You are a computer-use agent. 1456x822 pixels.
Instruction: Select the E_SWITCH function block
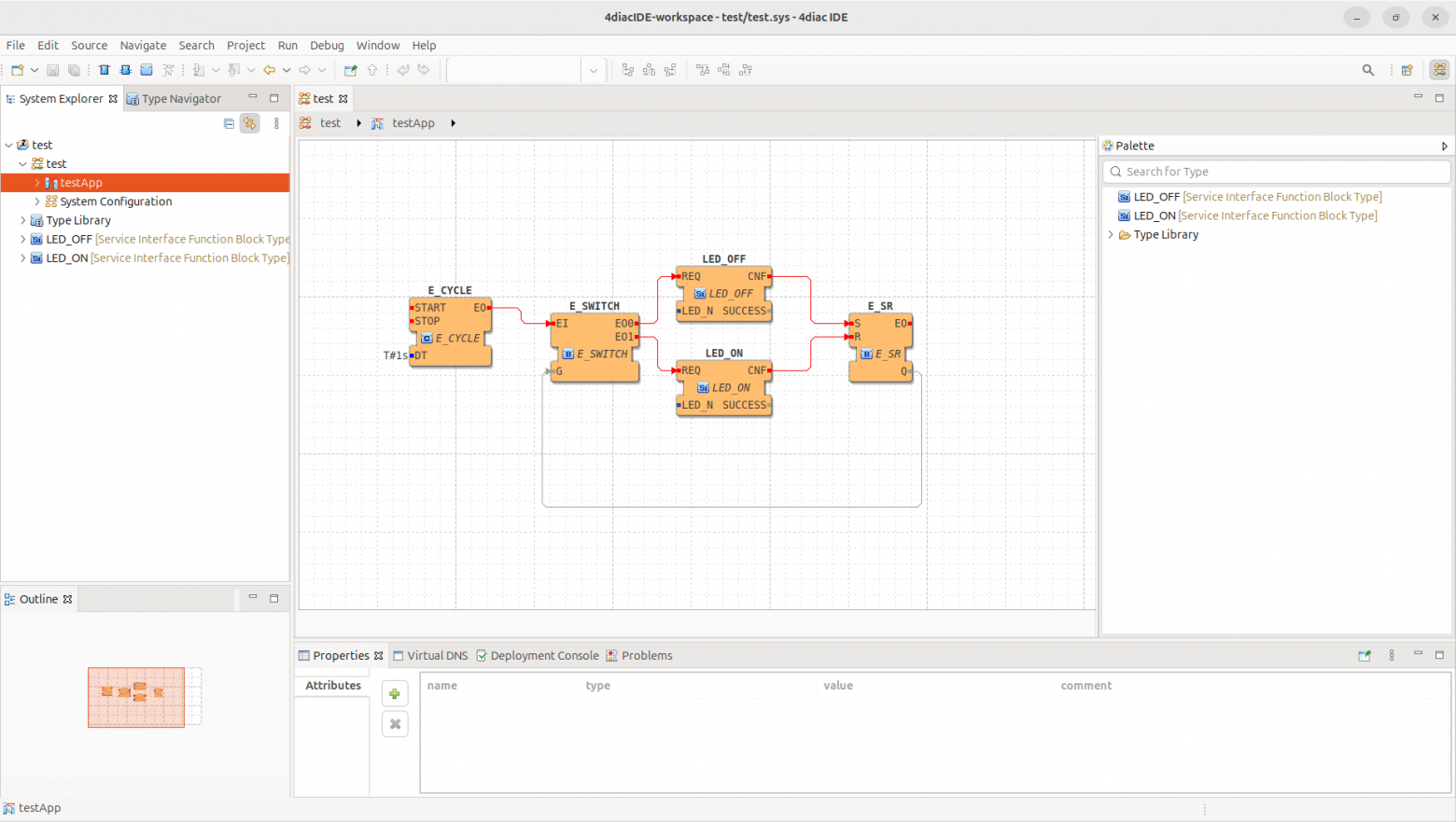pos(595,347)
